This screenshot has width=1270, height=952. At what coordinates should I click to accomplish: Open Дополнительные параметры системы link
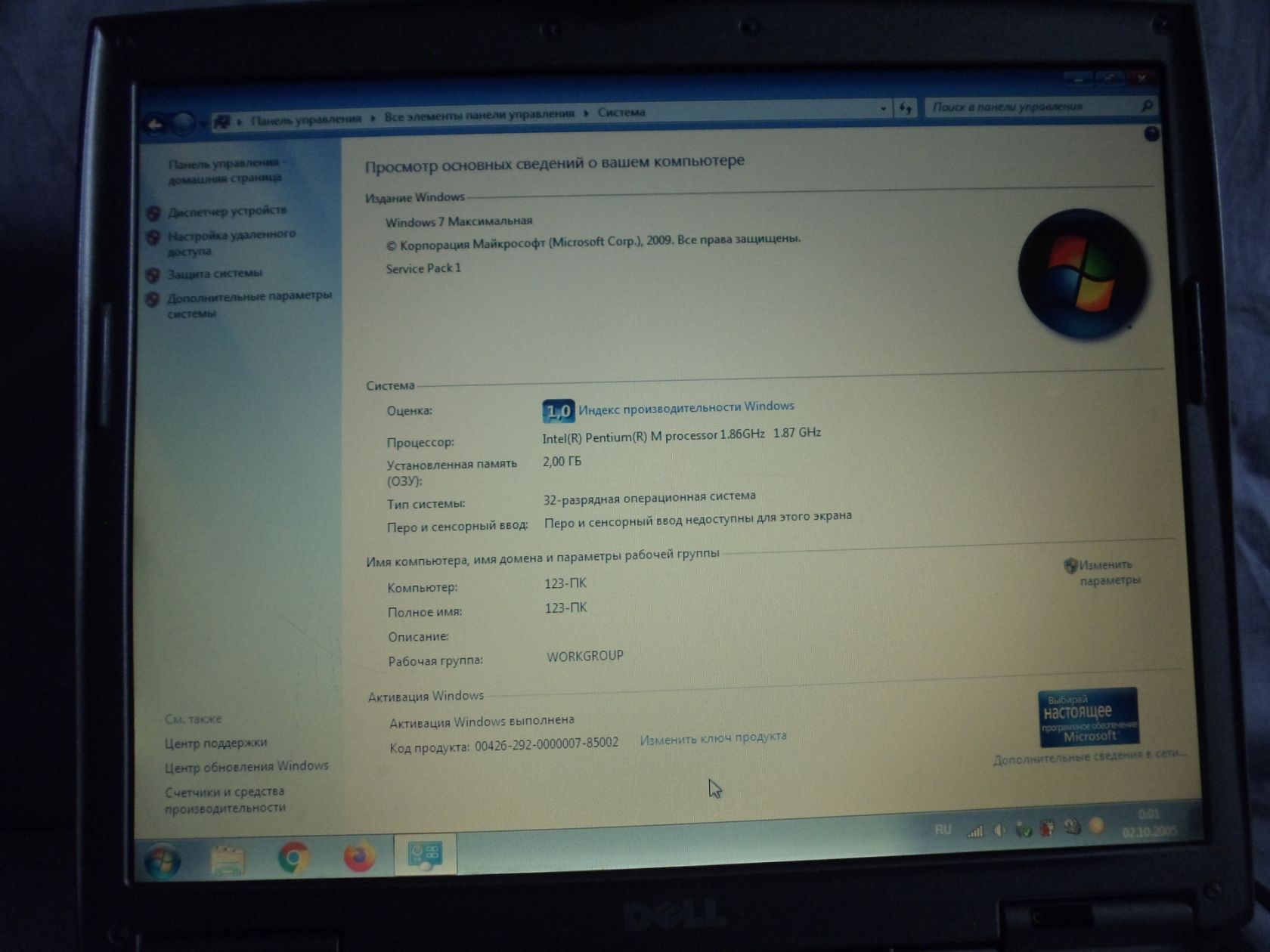(249, 304)
